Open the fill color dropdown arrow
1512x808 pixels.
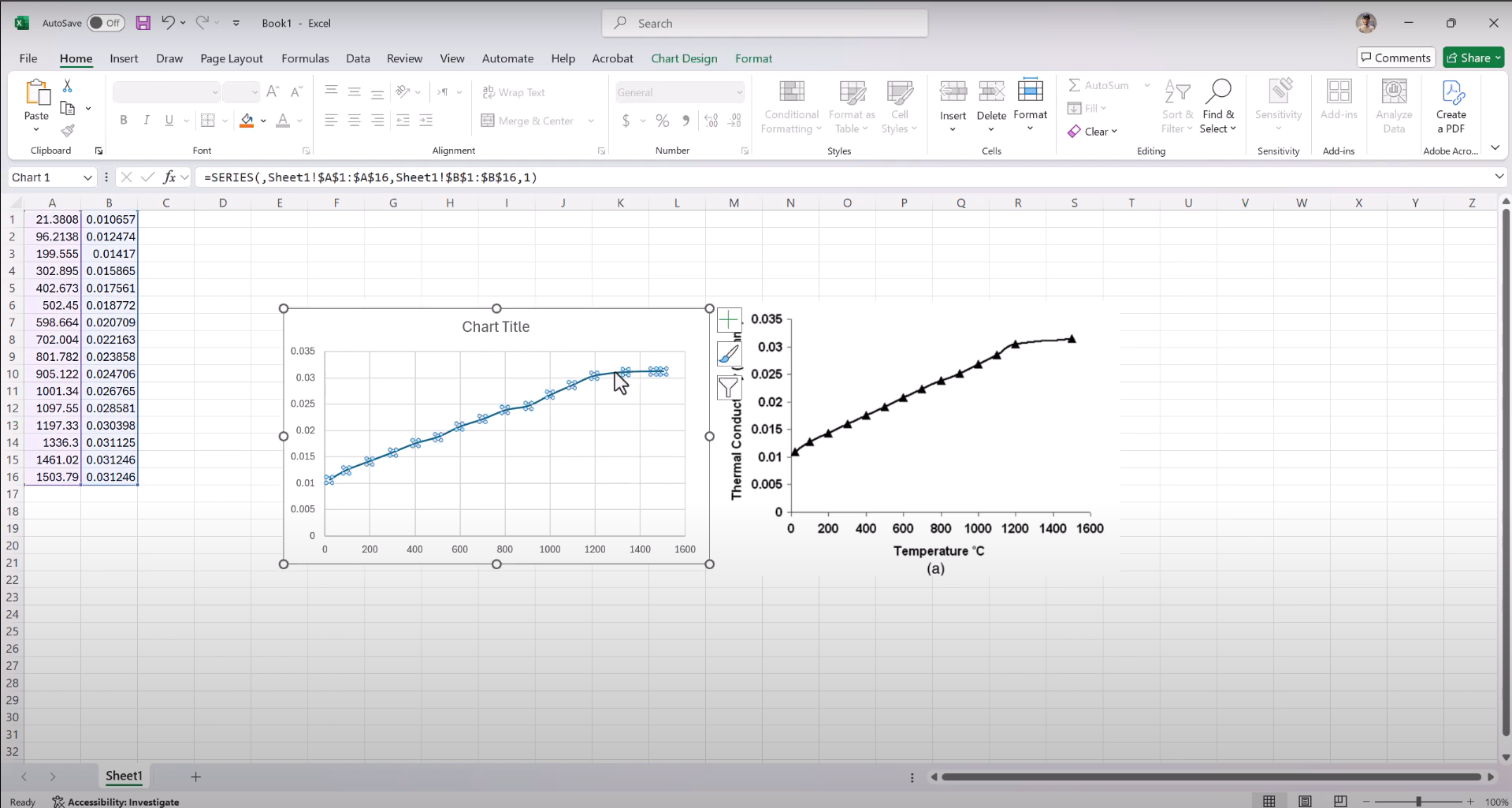point(263,121)
